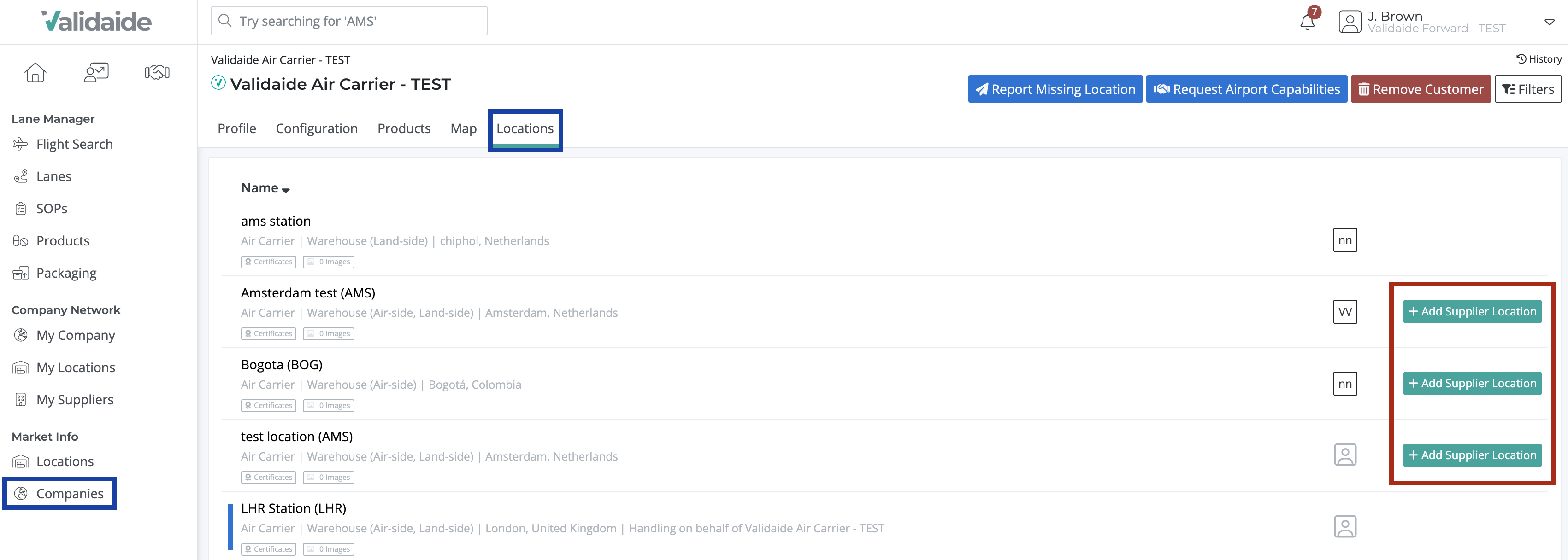Open the Filters button
Viewport: 1568px width, 560px height.
coord(1528,89)
